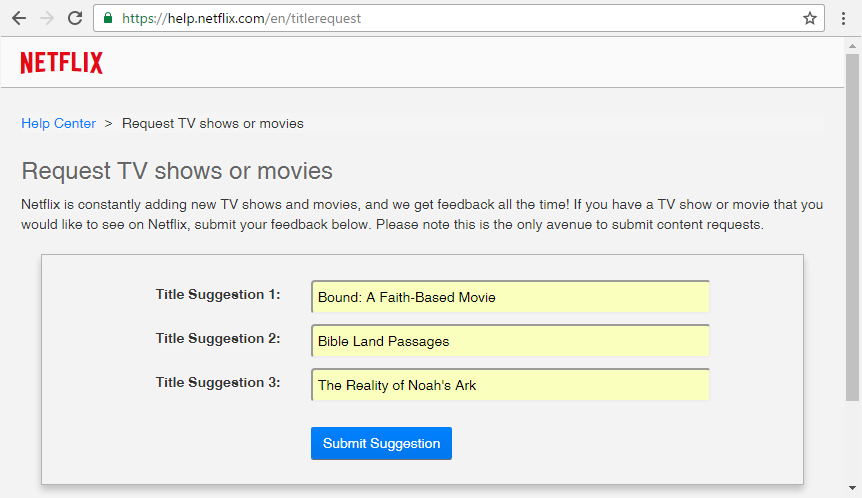Open the Chrome three-dot menu
Screen dimensions: 862x498
click(x=843, y=18)
